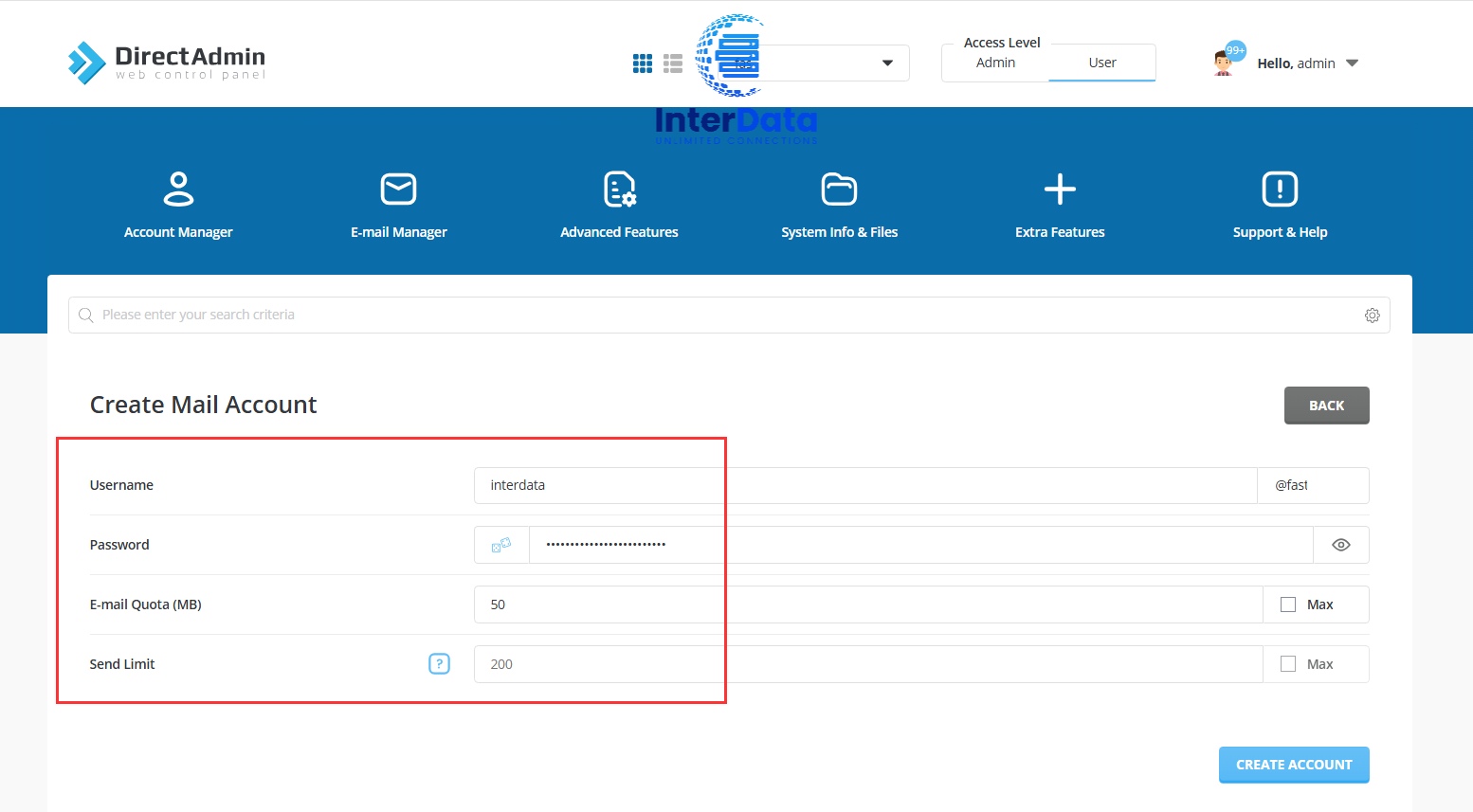Open System Info & Files menu
1473x812 pixels.
tap(840, 204)
